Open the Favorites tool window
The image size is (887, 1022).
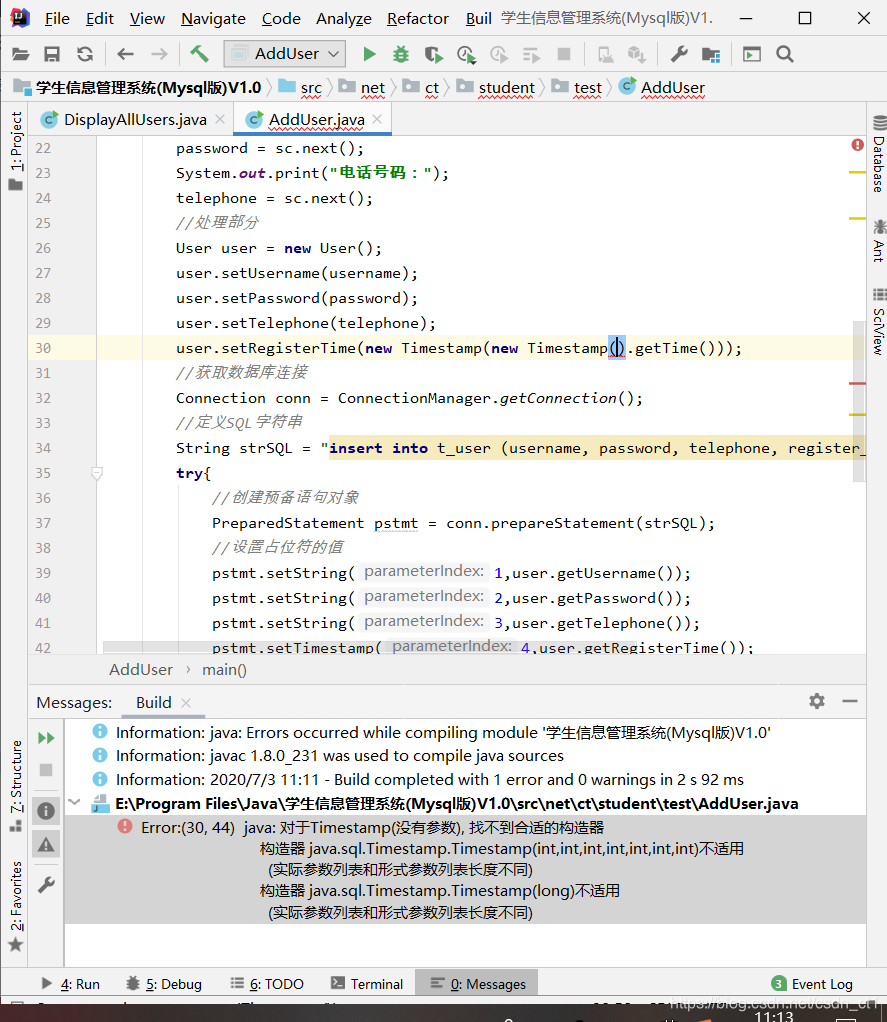pyautogui.click(x=16, y=907)
